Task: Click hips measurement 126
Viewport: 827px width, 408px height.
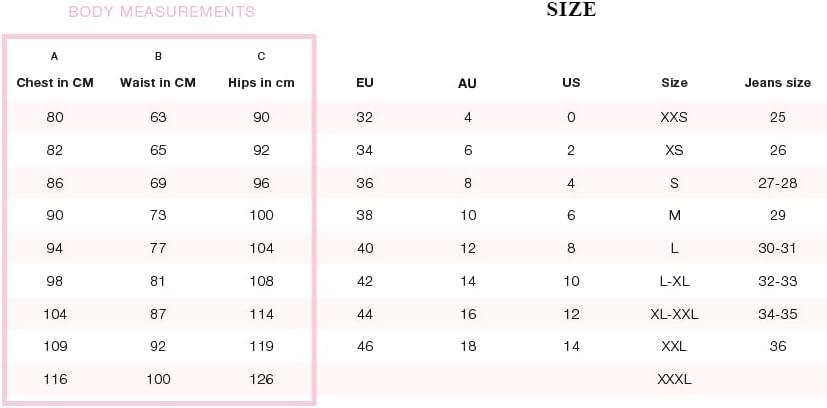Action: click(261, 379)
